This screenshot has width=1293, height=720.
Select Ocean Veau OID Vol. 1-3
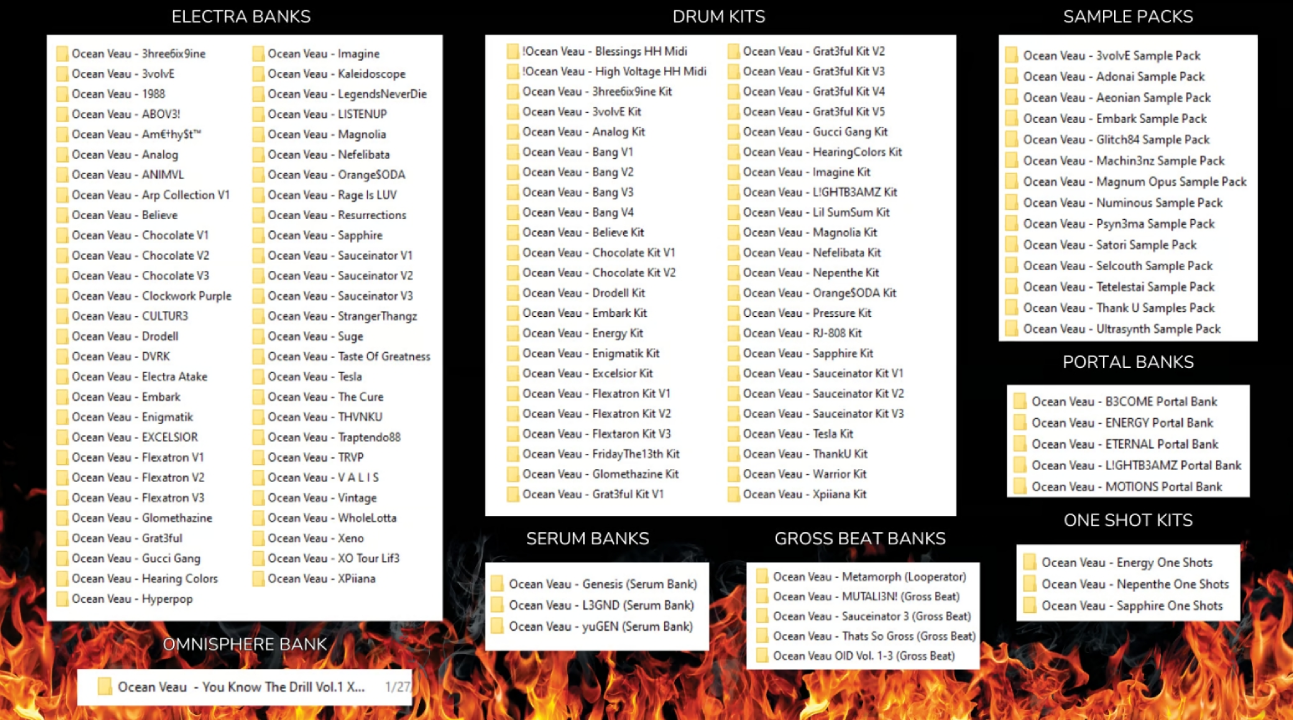coord(864,656)
